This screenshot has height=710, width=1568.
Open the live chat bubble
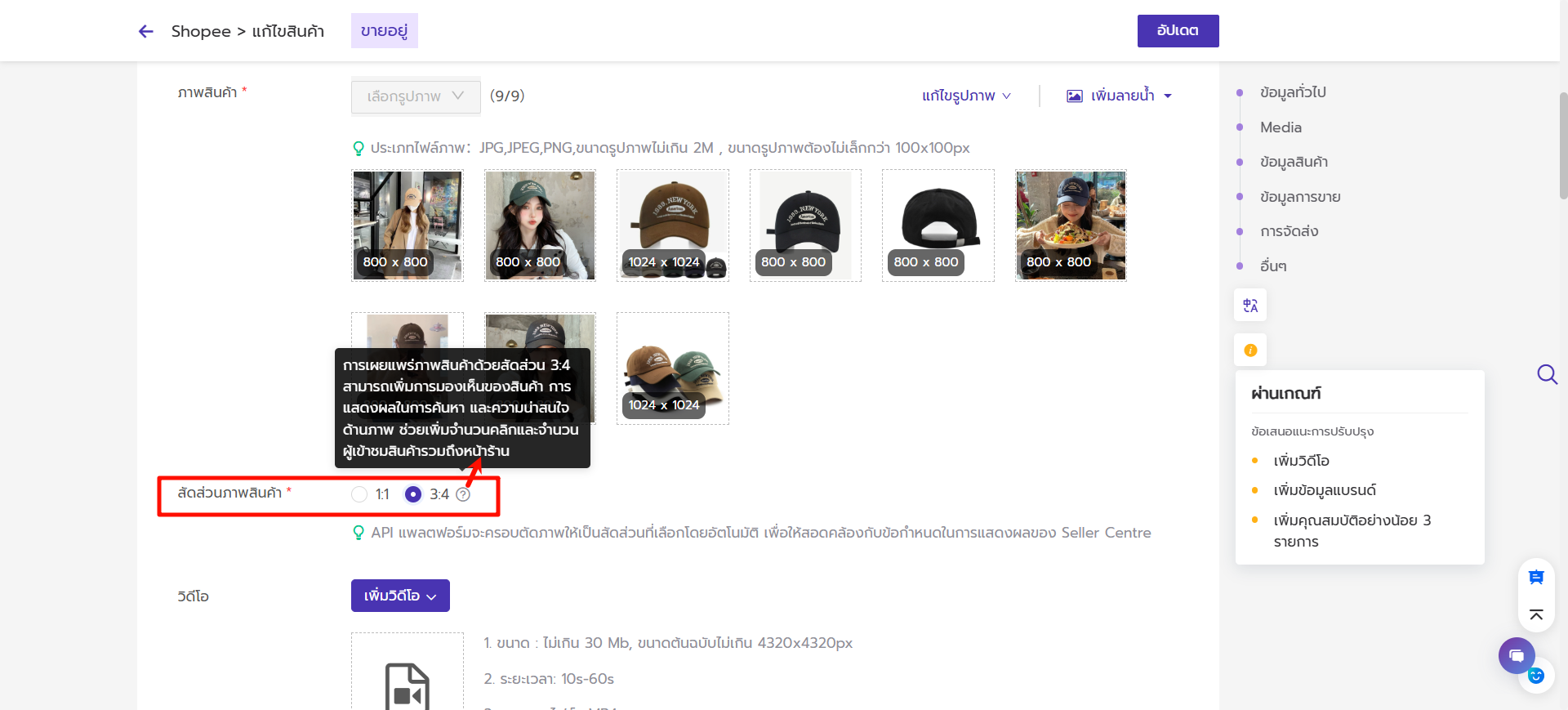coord(1517,655)
